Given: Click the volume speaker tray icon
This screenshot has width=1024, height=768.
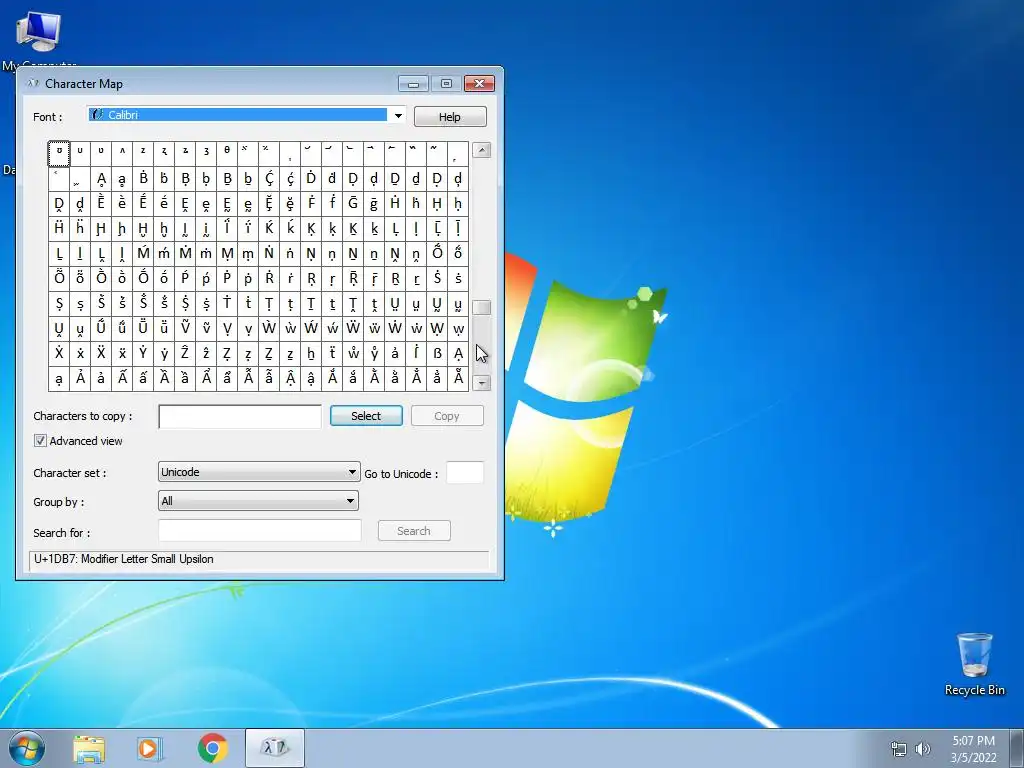Looking at the screenshot, I should click(x=923, y=749).
